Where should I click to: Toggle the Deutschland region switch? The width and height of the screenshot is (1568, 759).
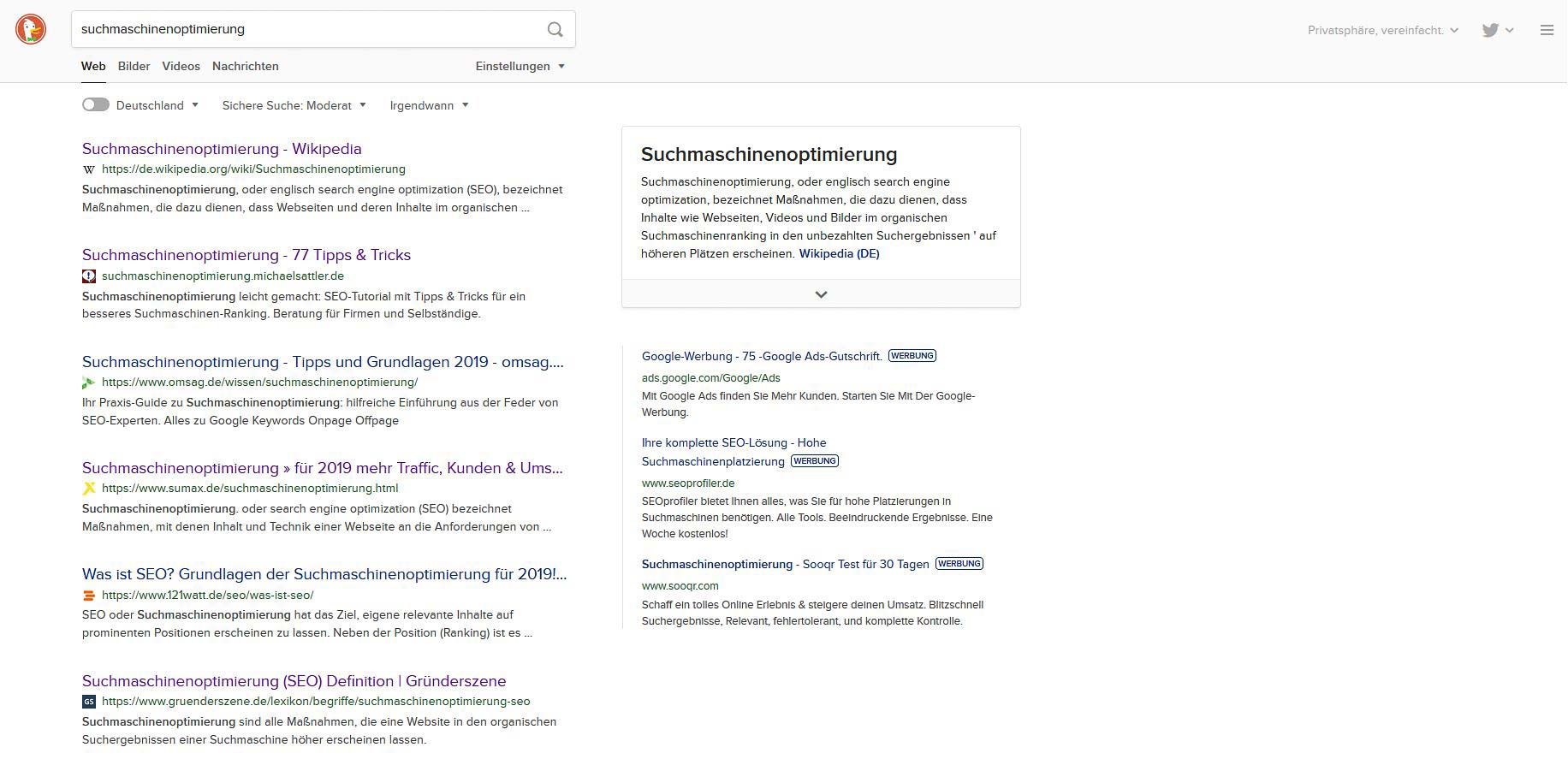point(96,104)
